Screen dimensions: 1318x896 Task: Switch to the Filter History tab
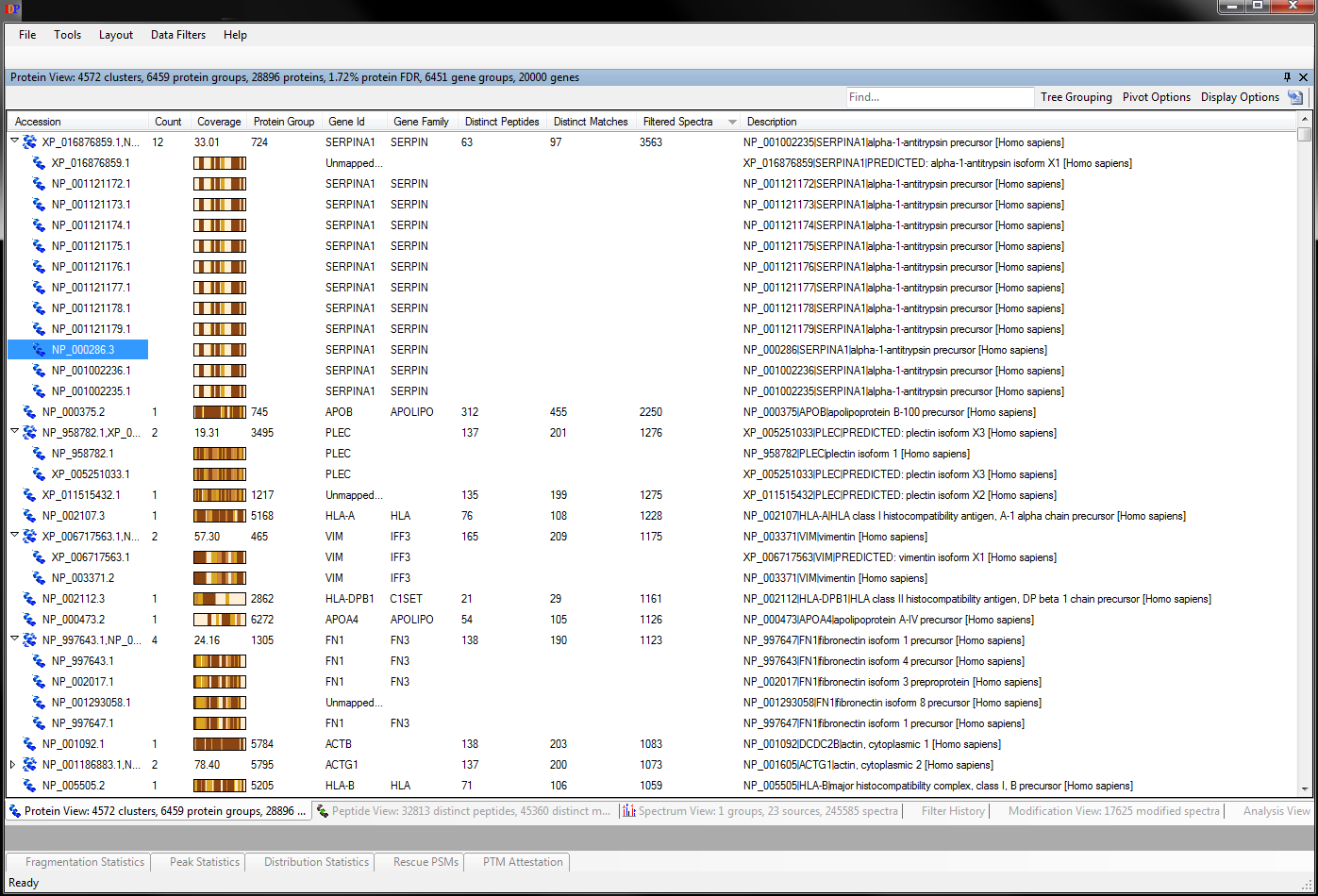[x=953, y=811]
